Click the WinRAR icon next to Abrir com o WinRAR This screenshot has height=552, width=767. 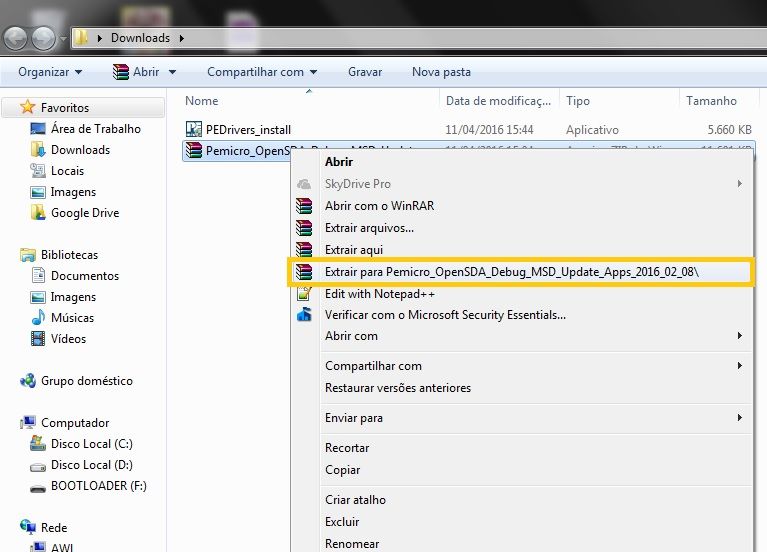(x=304, y=206)
